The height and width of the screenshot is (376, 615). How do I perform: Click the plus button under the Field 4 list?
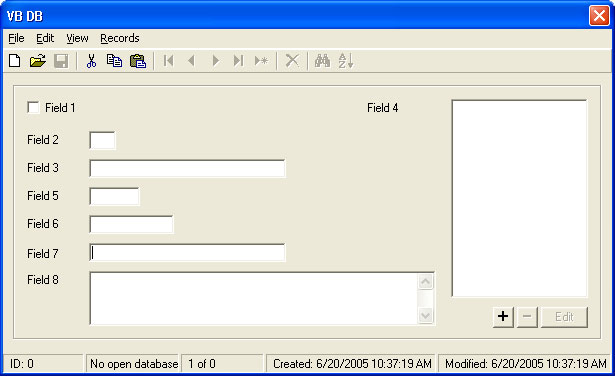pyautogui.click(x=503, y=316)
